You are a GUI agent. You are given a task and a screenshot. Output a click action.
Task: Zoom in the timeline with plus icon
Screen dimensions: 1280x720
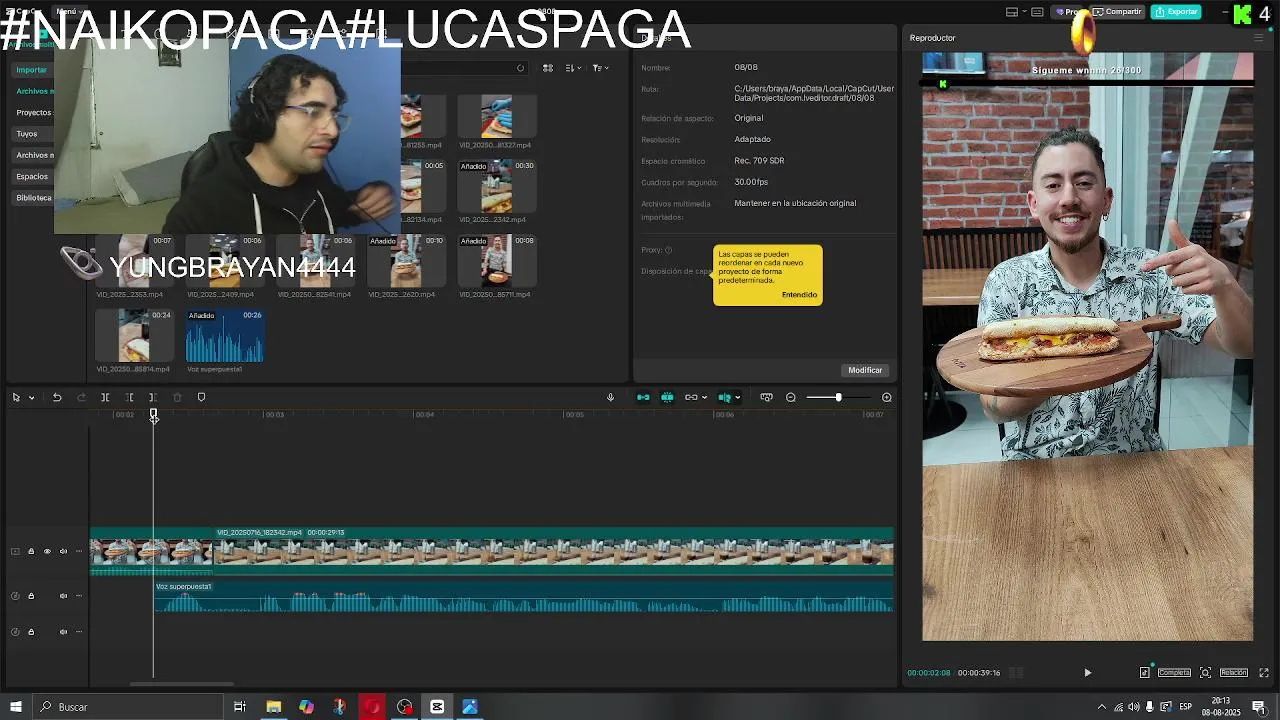(886, 397)
